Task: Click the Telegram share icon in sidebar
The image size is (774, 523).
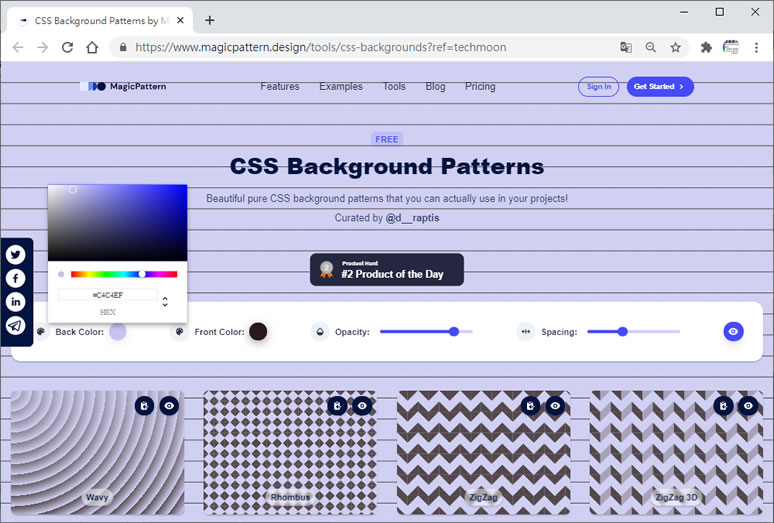Action: coord(16,325)
